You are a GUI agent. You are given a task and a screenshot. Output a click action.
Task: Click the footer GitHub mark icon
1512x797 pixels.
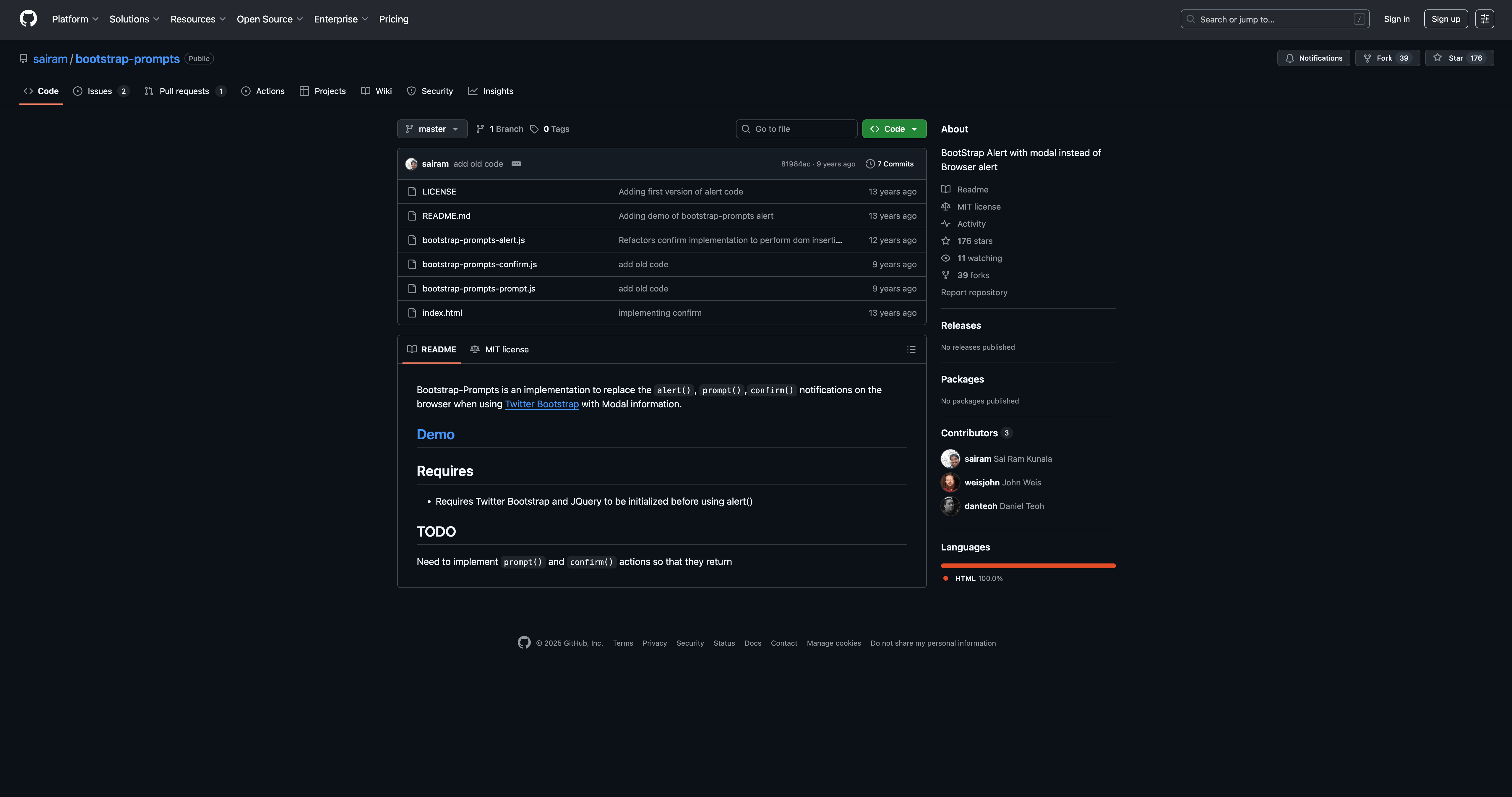(524, 642)
